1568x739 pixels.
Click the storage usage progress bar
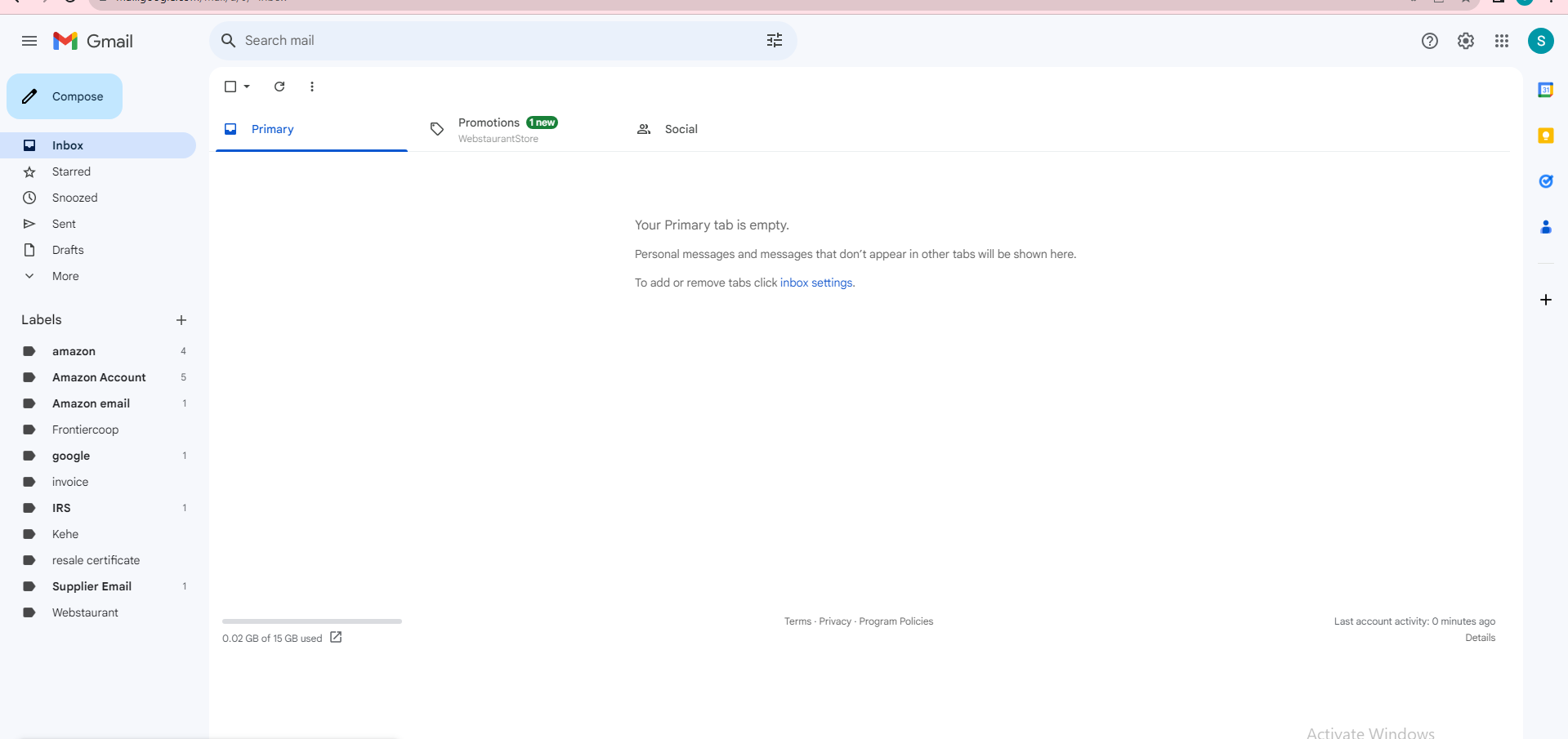tap(312, 621)
